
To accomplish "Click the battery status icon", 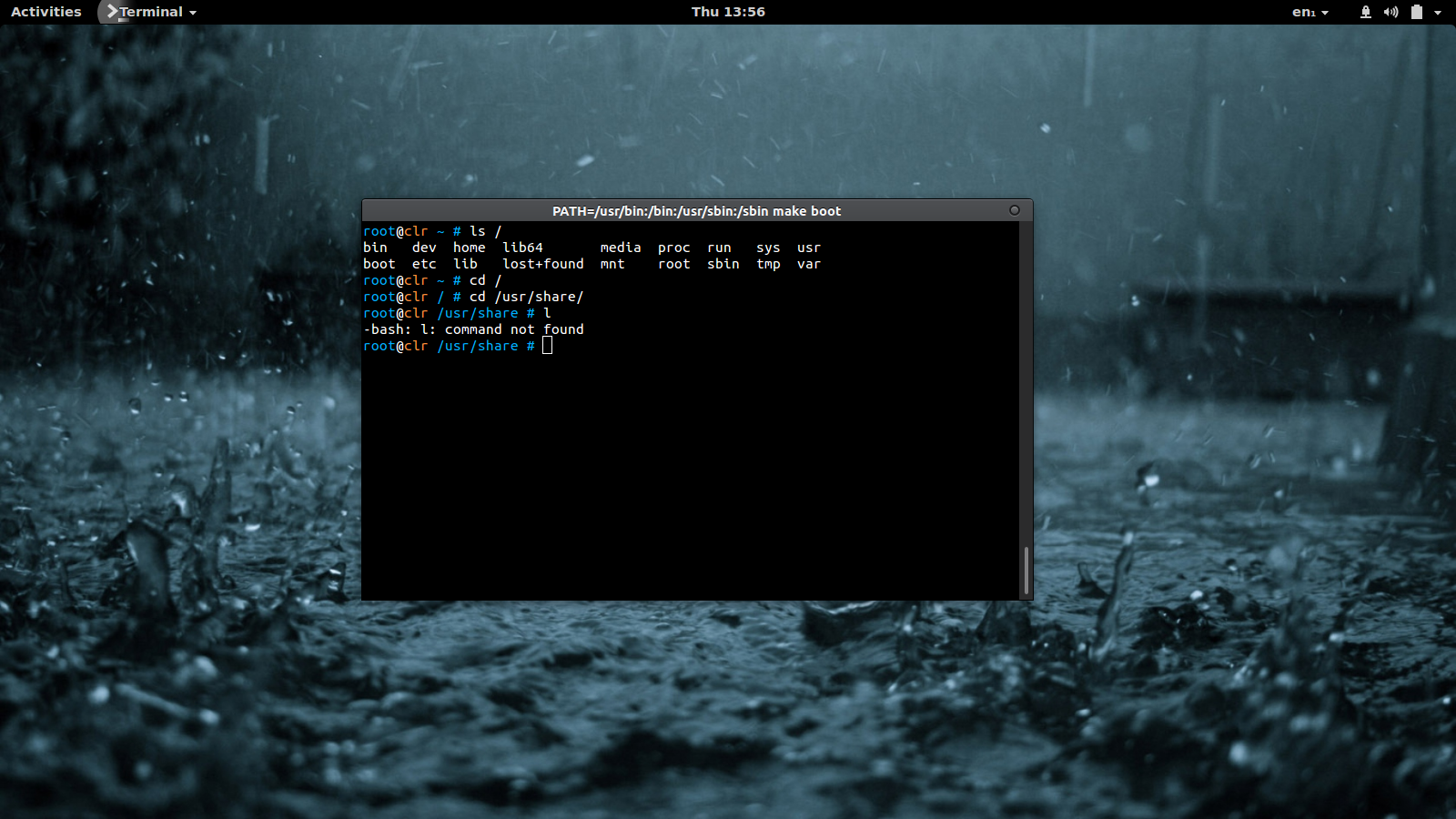I will (x=1417, y=12).
